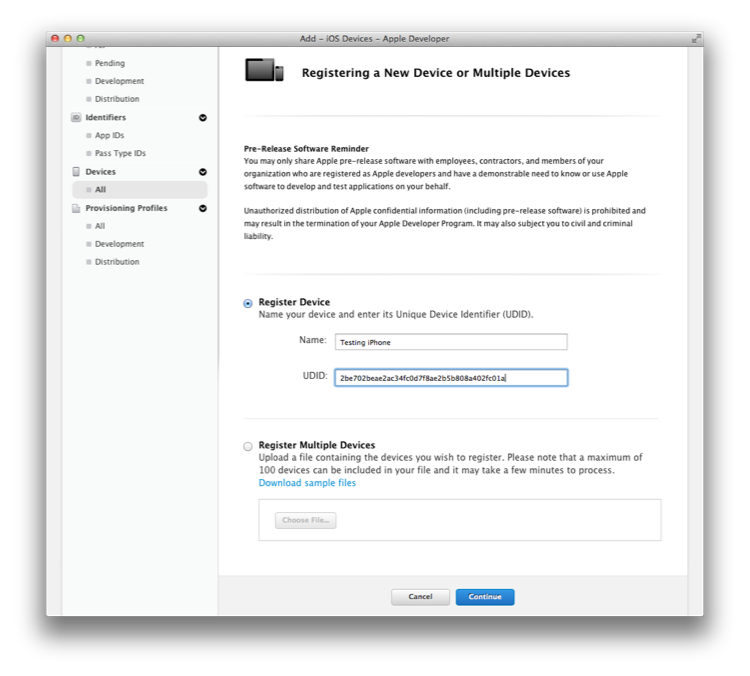The height and width of the screenshot is (676, 750).
Task: Click the Provisioning Profiles document icon
Action: (76, 208)
